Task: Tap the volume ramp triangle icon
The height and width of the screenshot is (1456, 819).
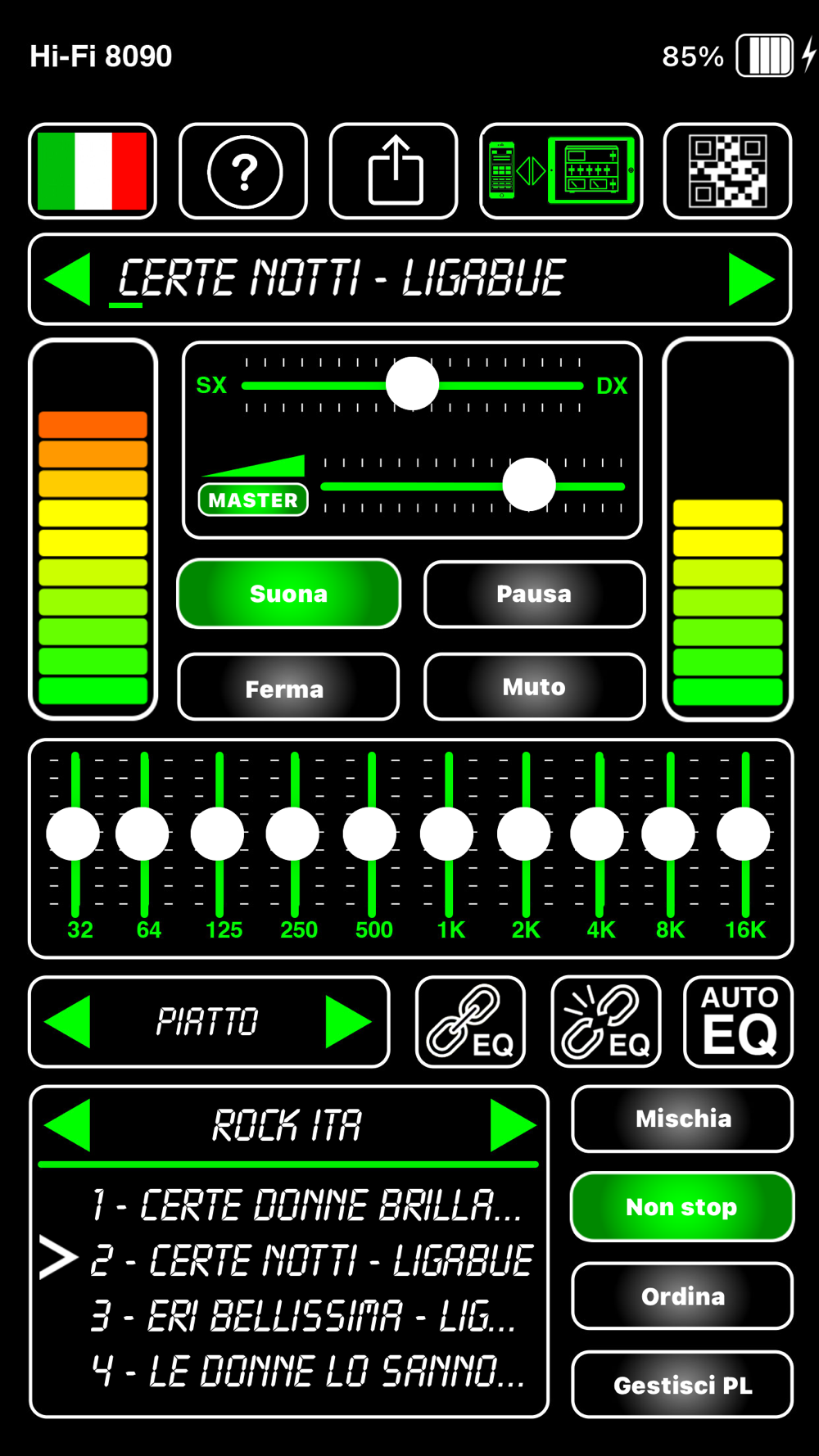Action: click(254, 466)
